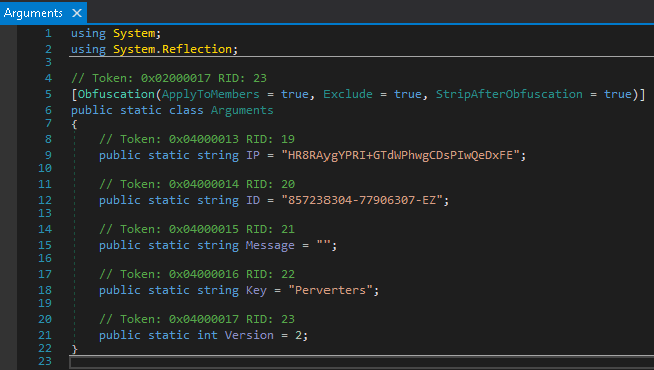Click comment "Token: 0x02000017 RID: 23" on line 4
The height and width of the screenshot is (370, 654).
tap(169, 78)
